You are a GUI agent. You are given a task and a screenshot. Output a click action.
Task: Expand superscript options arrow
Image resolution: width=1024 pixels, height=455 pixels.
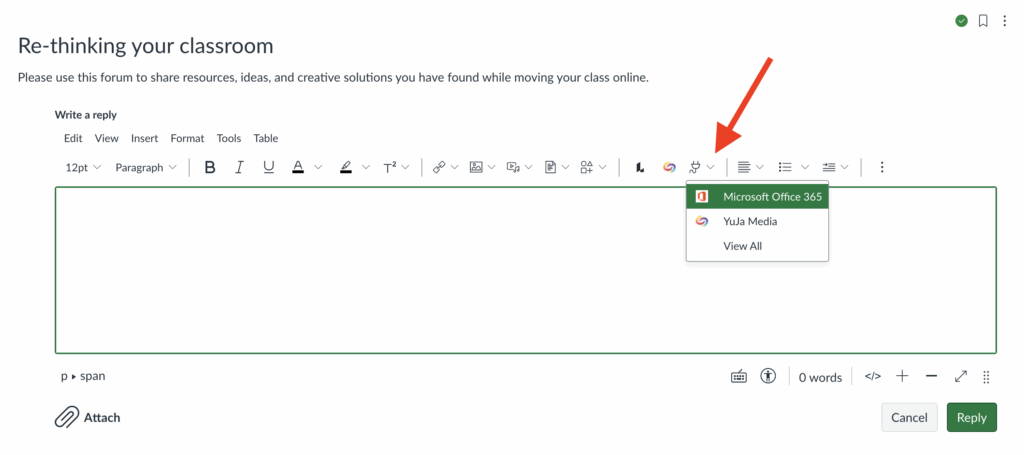click(406, 168)
